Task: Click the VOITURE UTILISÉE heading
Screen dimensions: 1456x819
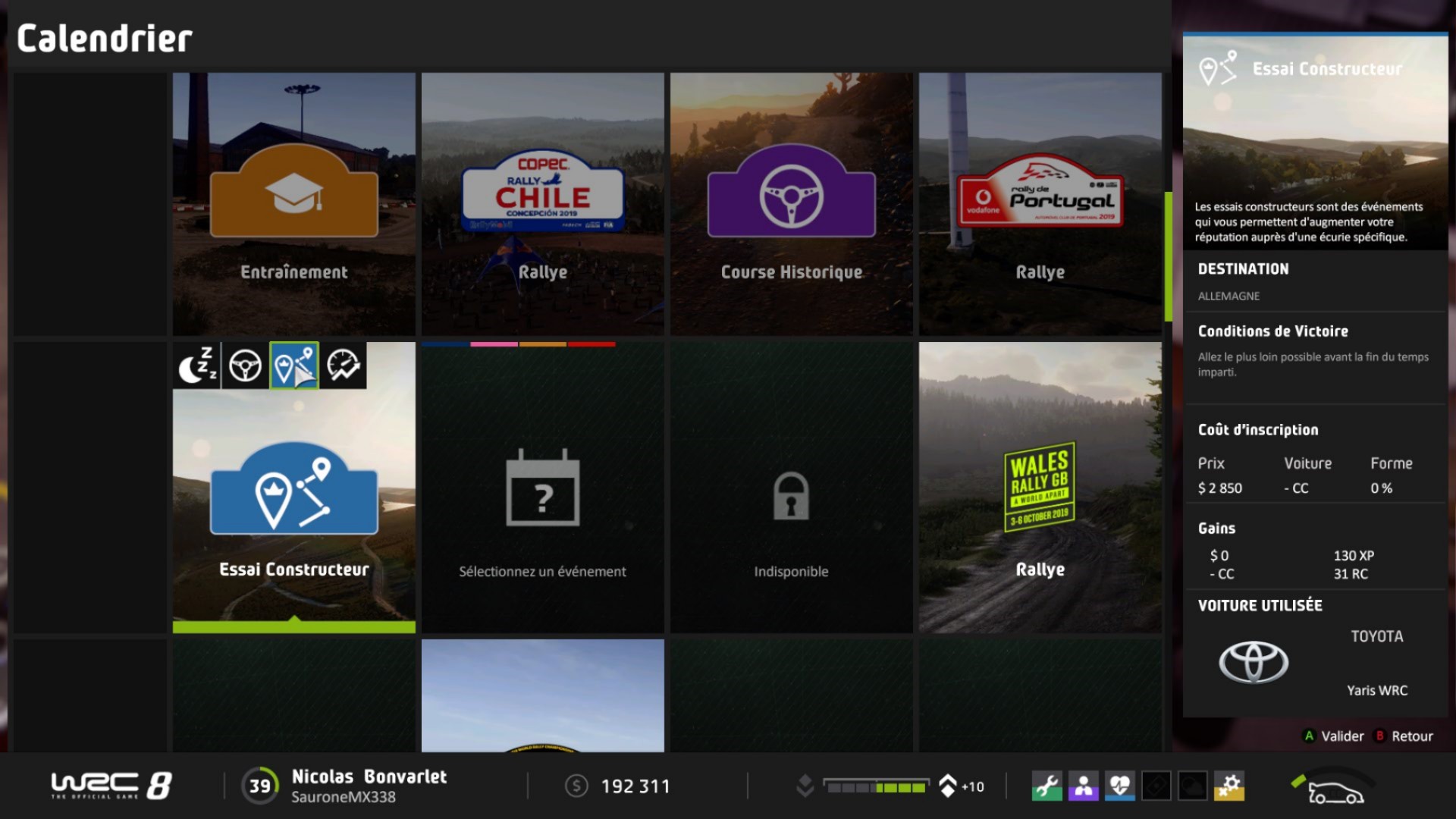Action: (1260, 605)
